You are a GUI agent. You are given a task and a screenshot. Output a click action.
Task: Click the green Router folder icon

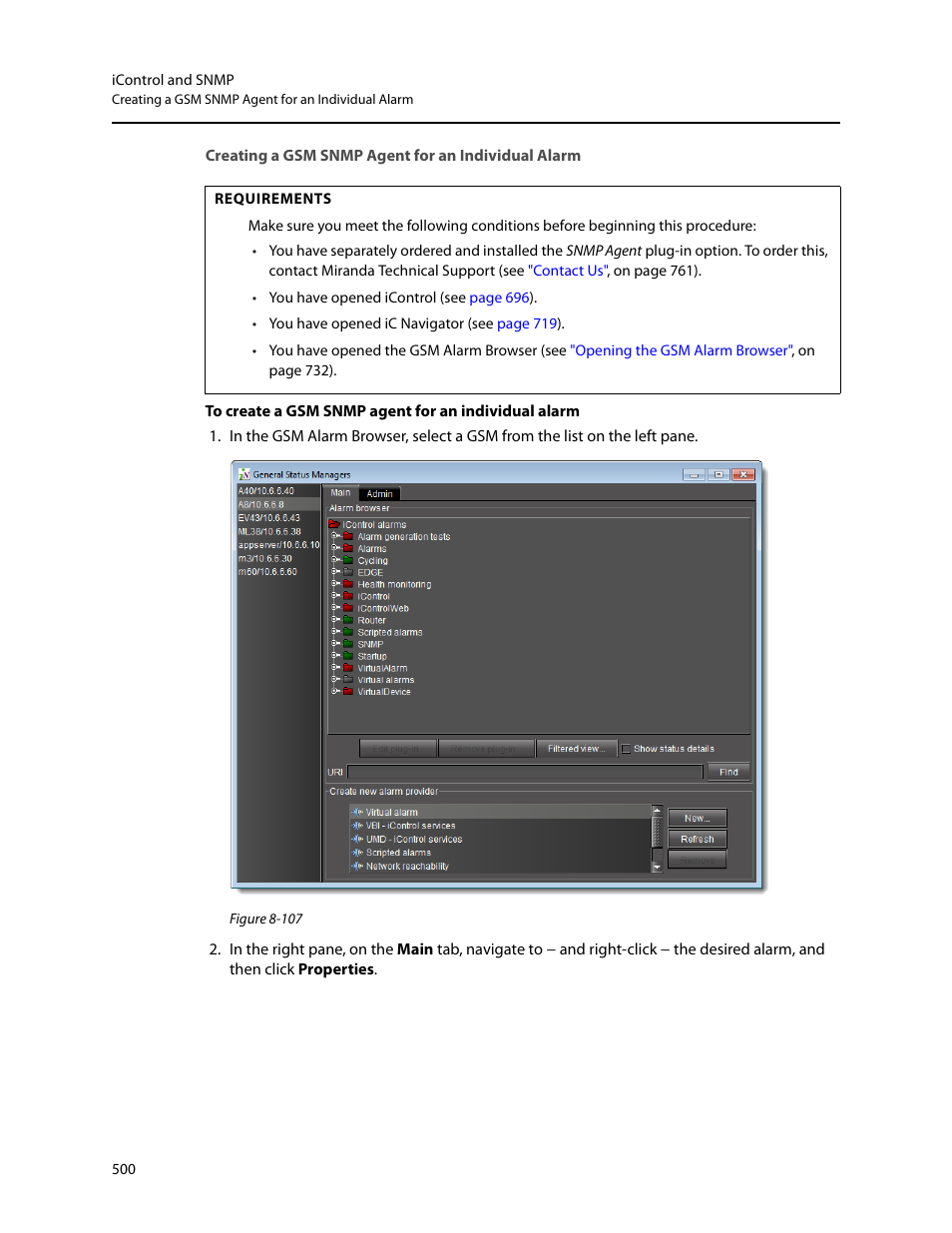(348, 620)
